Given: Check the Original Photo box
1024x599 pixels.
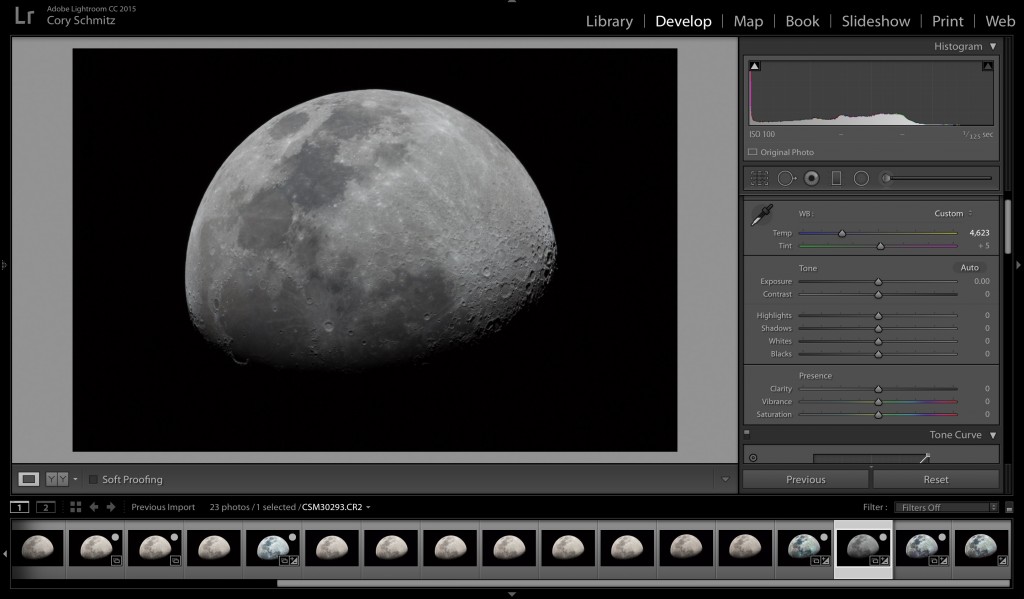Looking at the screenshot, I should pos(752,152).
